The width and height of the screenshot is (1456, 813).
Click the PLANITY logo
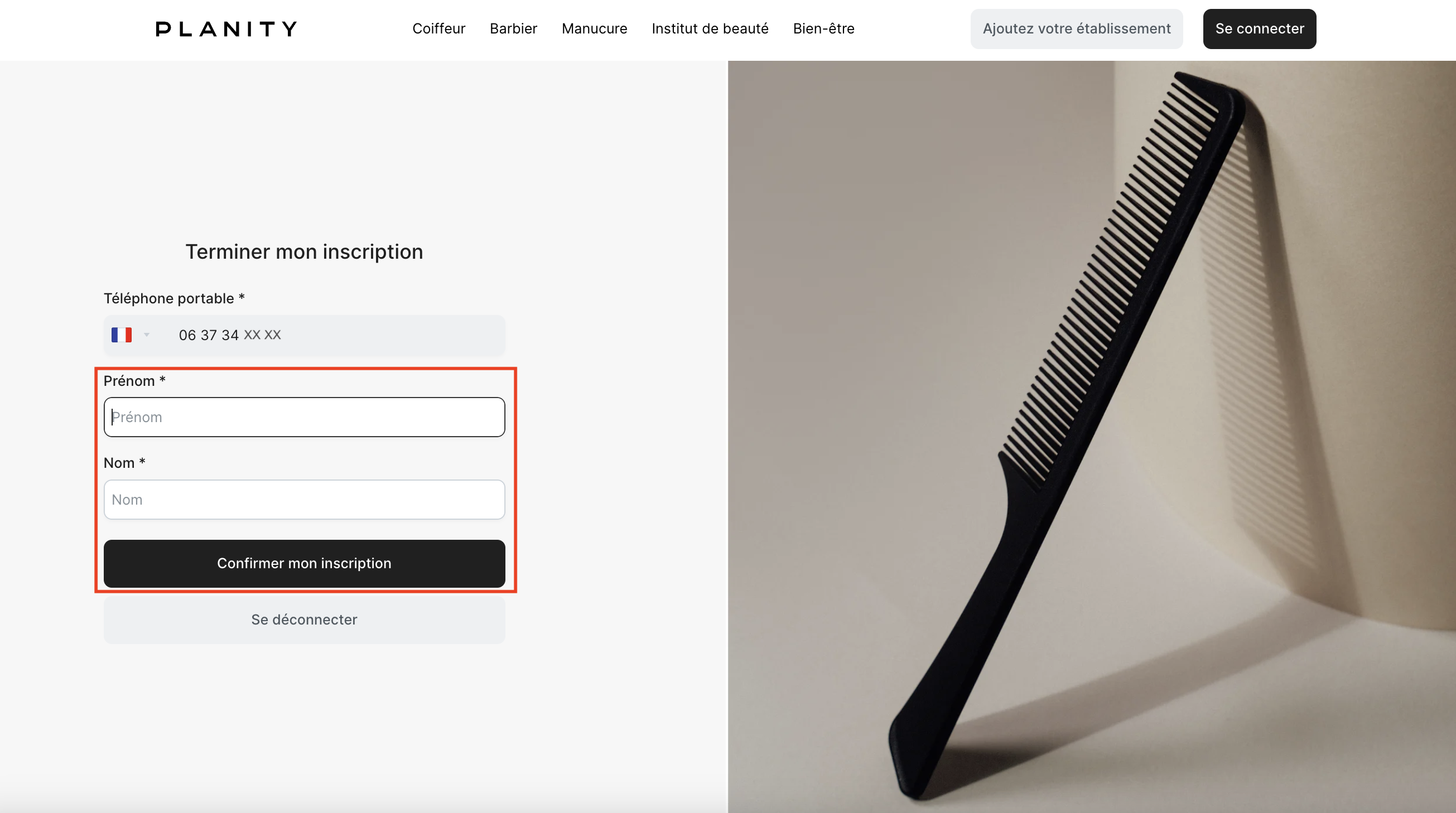(226, 29)
